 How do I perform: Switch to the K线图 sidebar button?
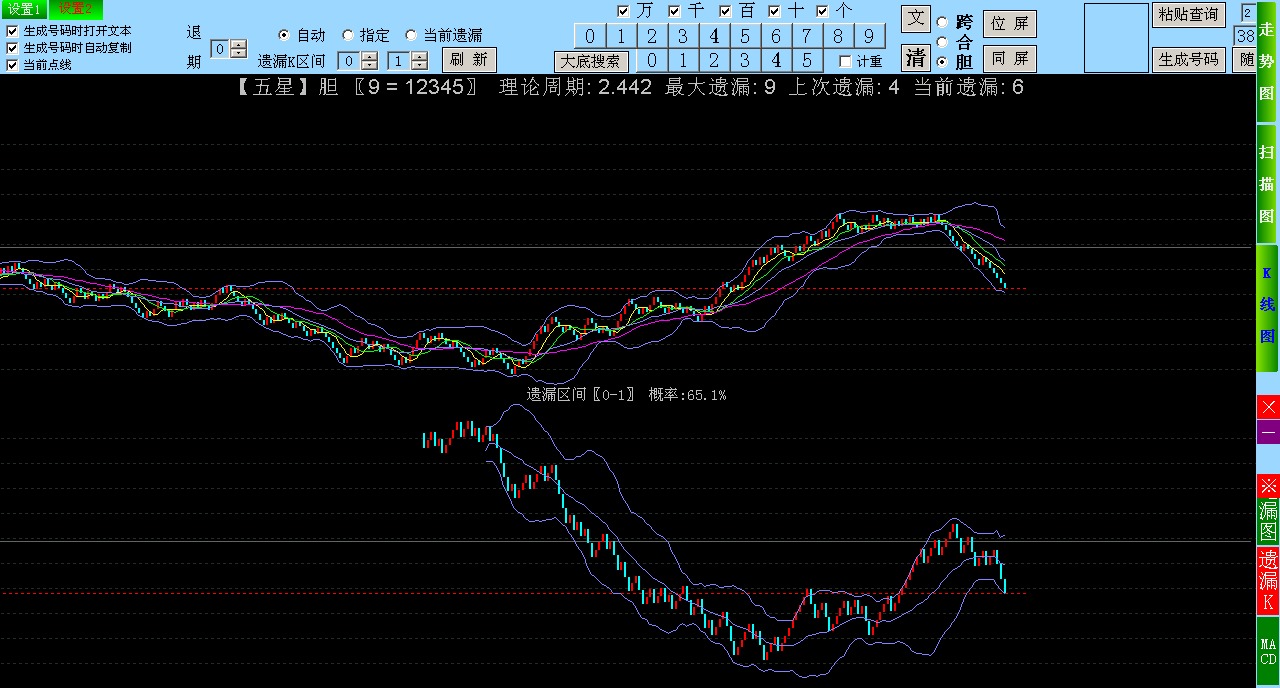pyautogui.click(x=1267, y=305)
